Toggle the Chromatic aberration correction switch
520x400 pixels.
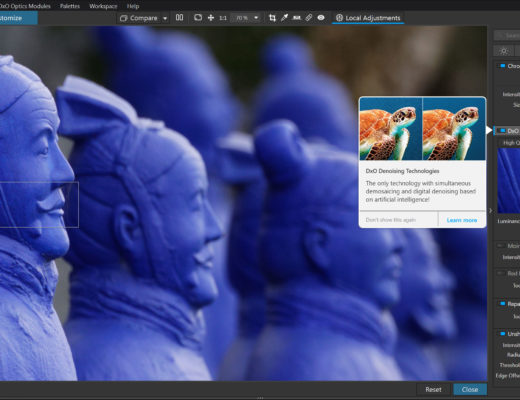pos(502,66)
